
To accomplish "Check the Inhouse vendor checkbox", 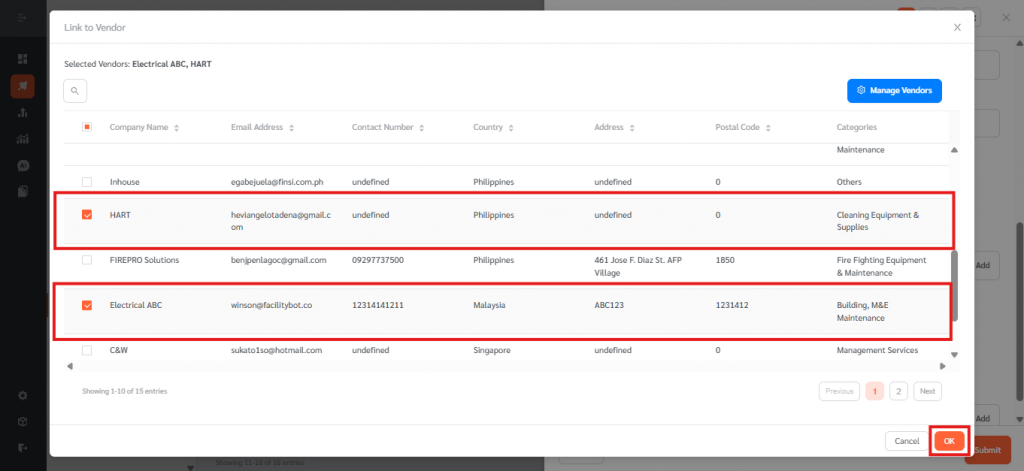I will [87, 182].
